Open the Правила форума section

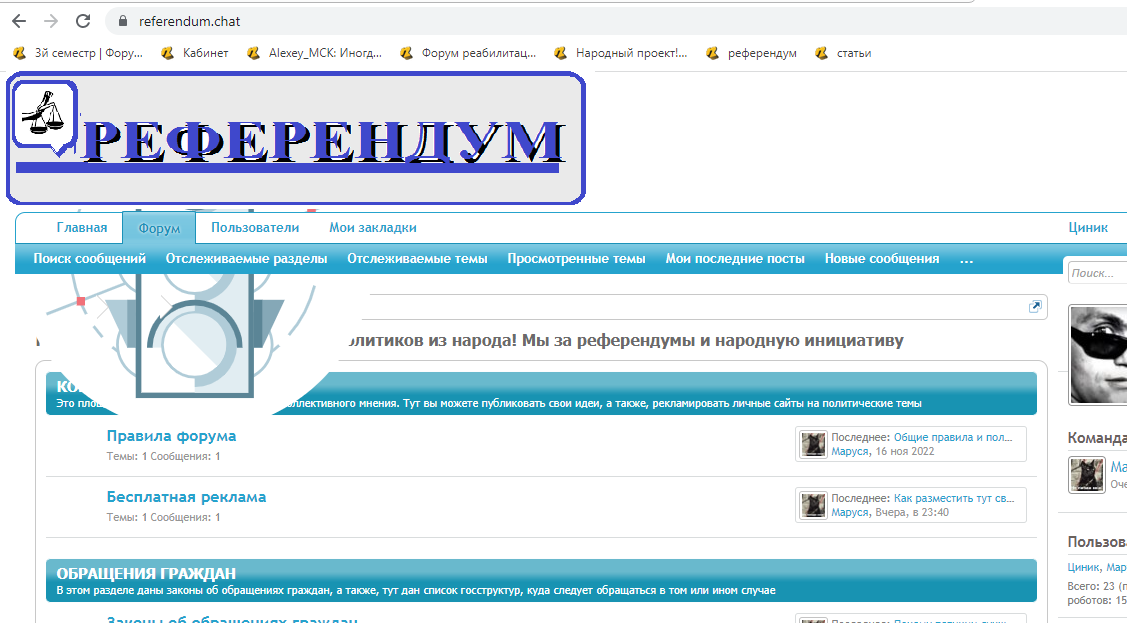tap(171, 436)
